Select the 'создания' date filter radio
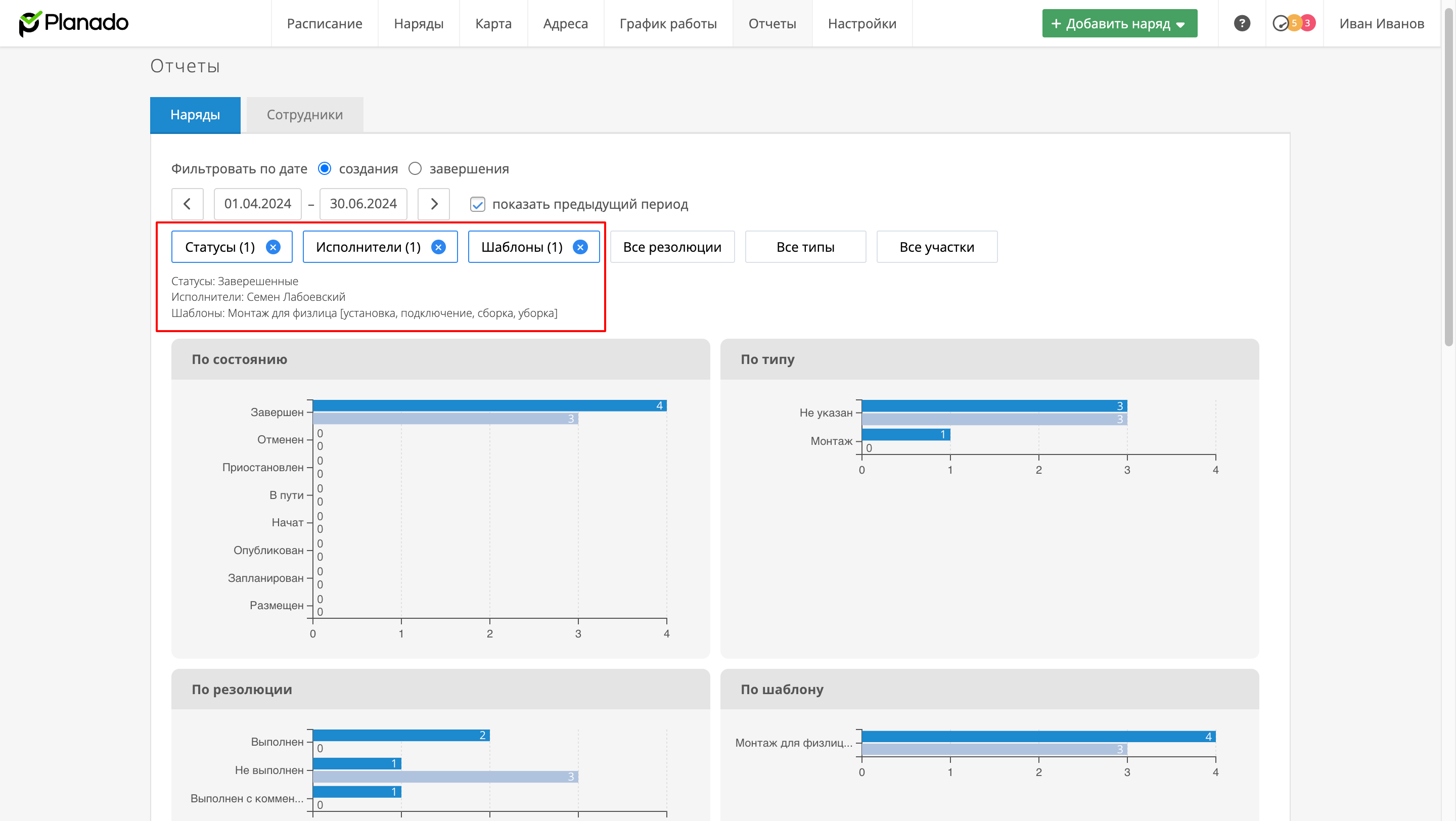The height and width of the screenshot is (821, 1456). click(x=325, y=168)
